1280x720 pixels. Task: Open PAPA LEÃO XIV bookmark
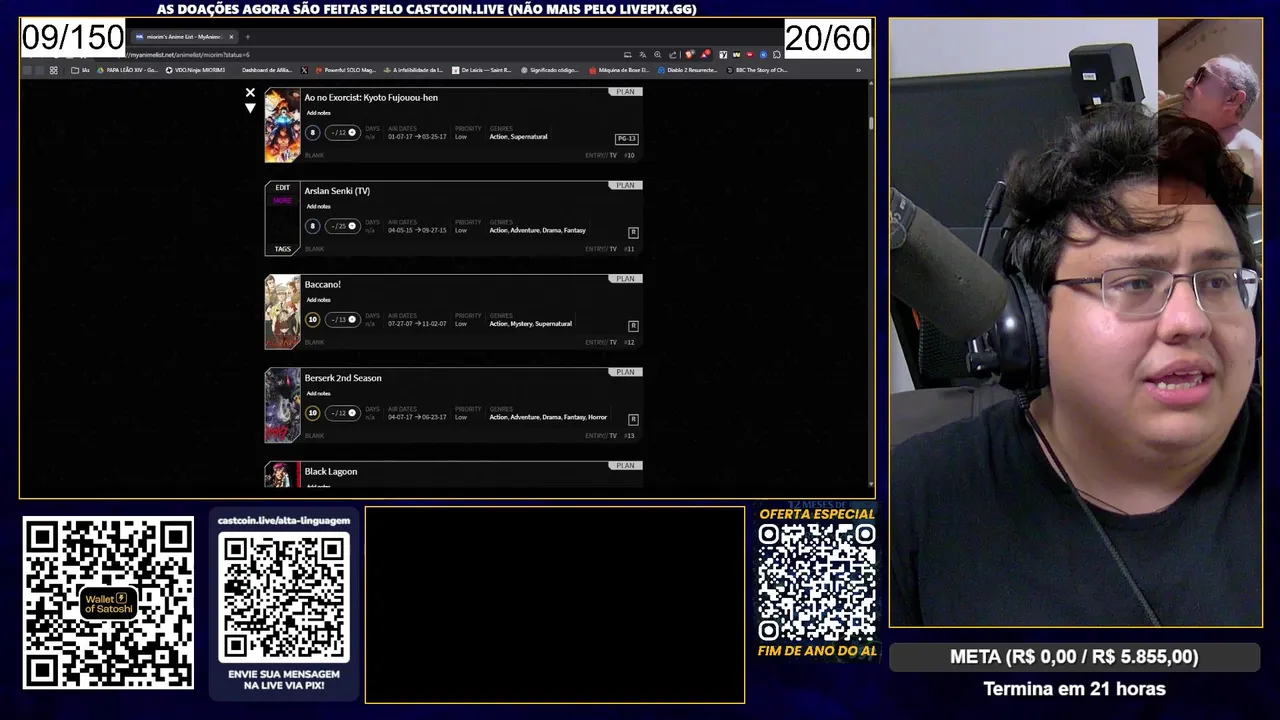pos(126,70)
